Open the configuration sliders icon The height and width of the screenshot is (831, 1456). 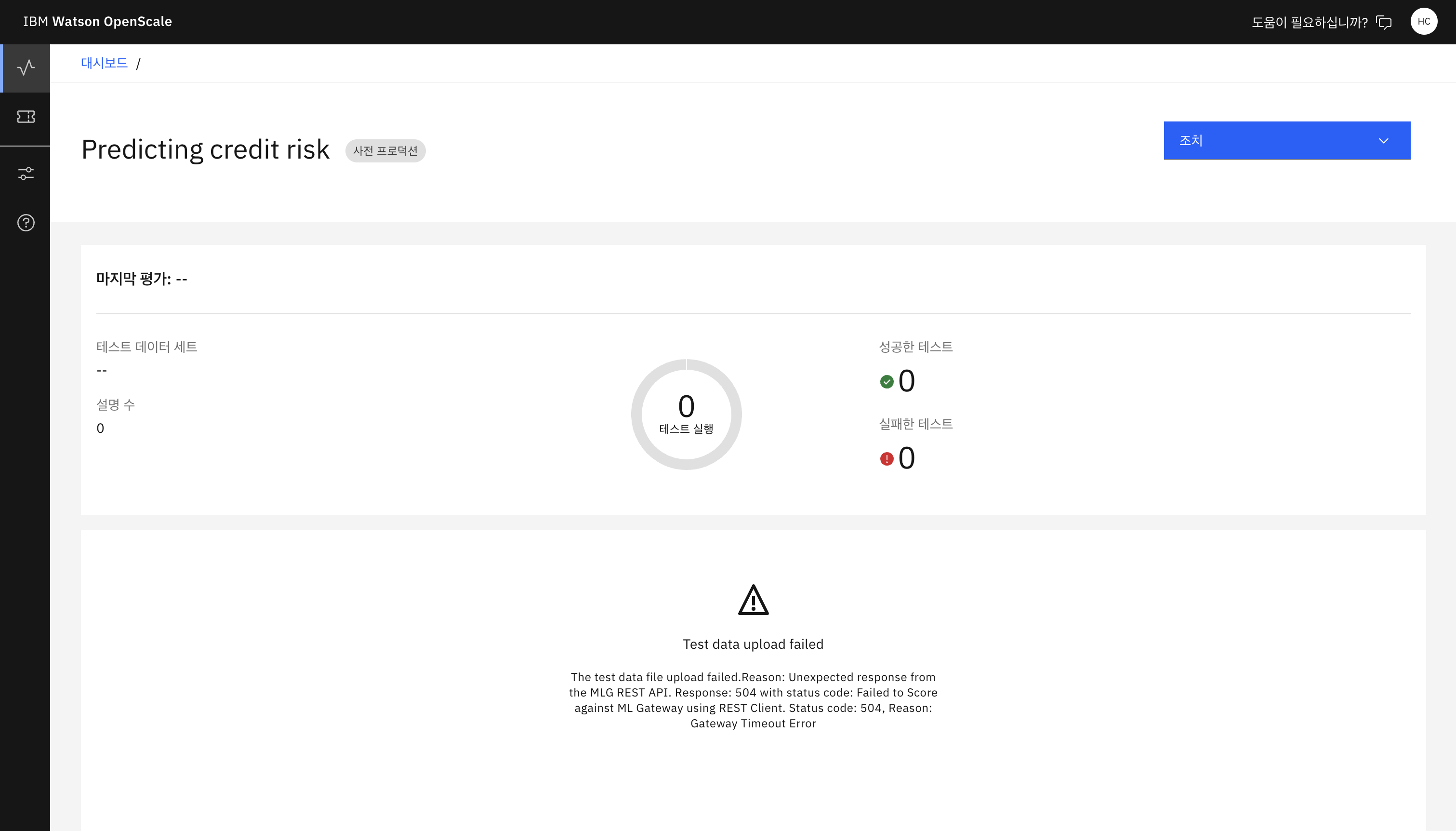tap(26, 174)
